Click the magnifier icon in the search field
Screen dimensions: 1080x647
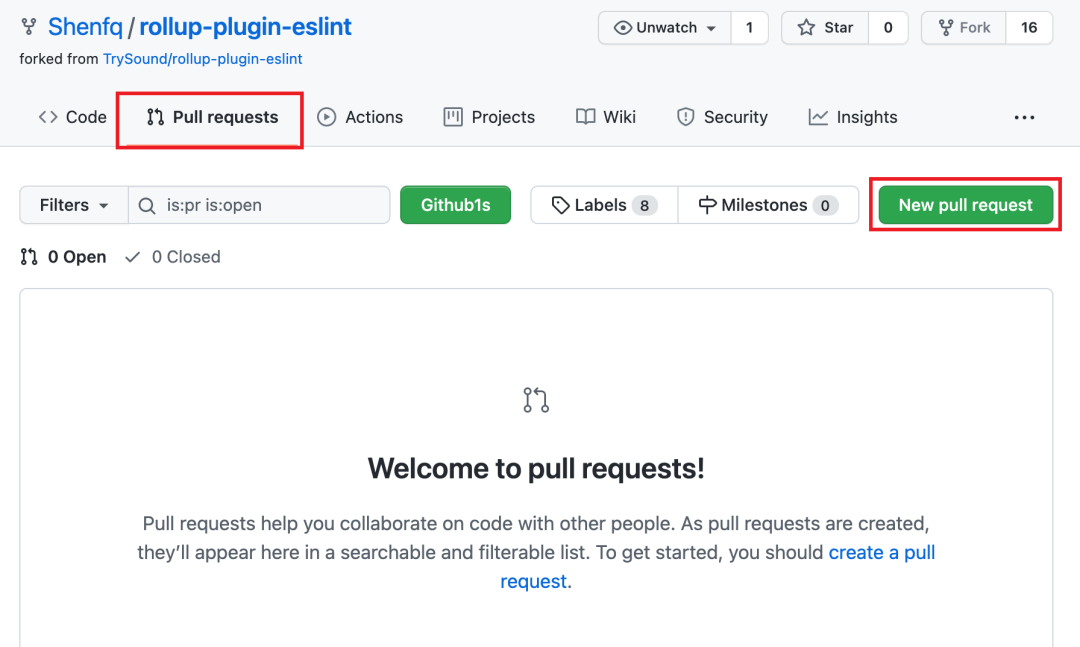[x=147, y=205]
